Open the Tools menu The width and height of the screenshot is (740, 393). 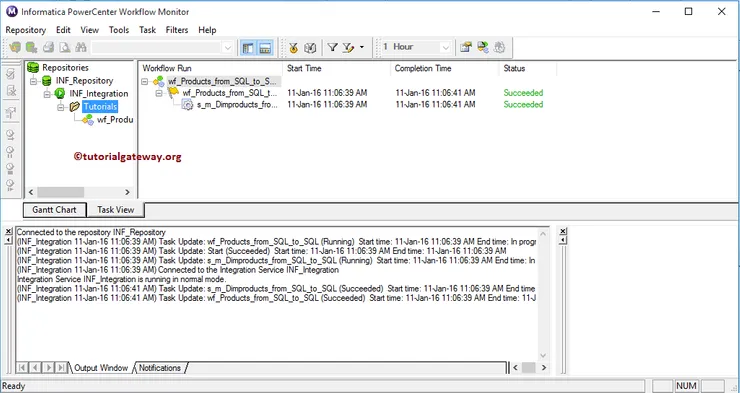pos(119,30)
